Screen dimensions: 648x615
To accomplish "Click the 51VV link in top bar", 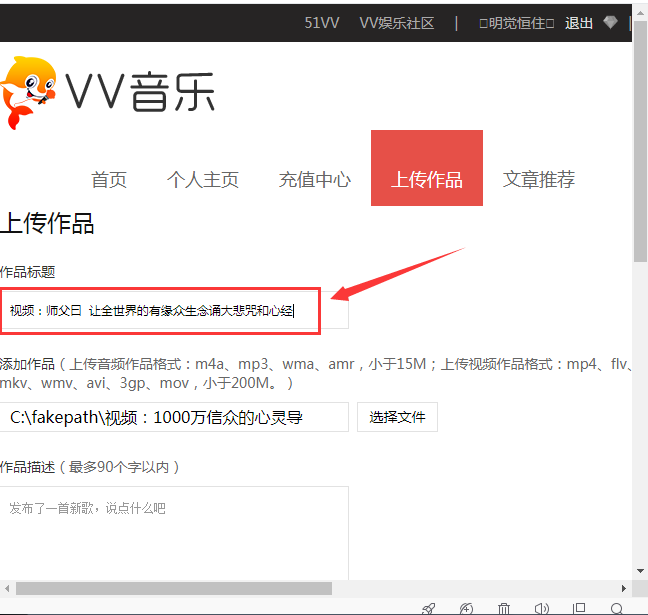I will coord(322,23).
